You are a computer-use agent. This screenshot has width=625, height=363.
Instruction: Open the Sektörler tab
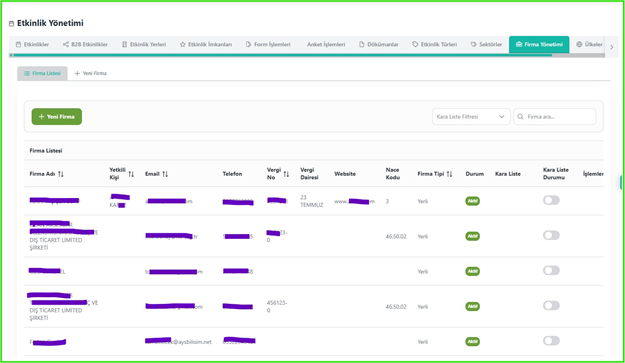click(486, 44)
